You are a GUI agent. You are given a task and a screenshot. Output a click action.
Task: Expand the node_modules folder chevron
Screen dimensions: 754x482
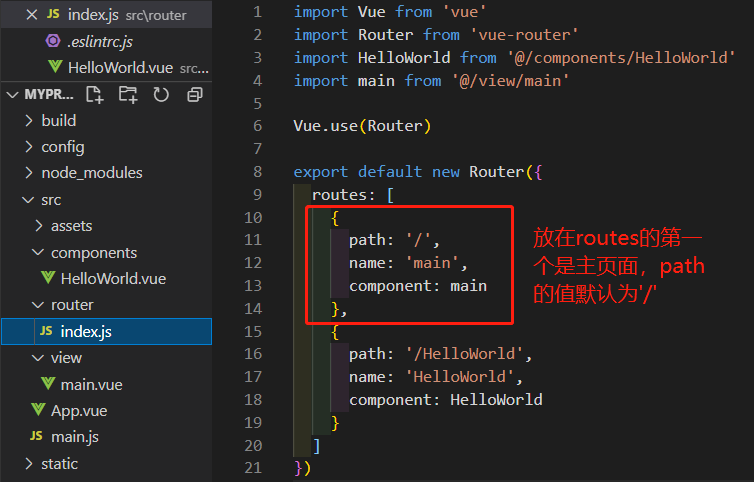coord(29,173)
